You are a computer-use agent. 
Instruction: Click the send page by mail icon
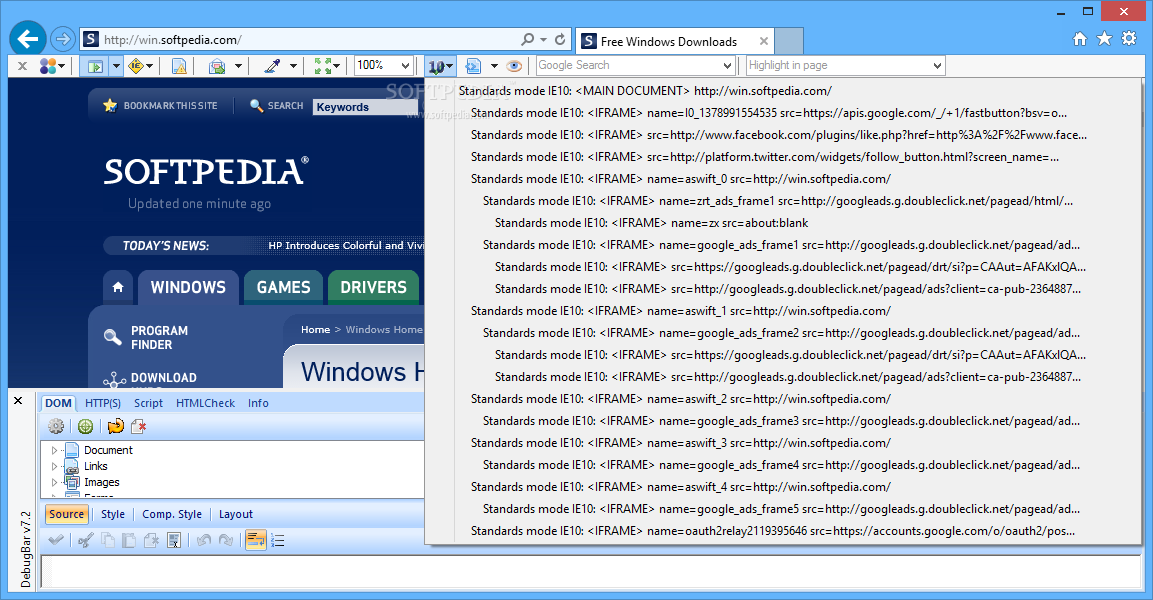pos(217,66)
